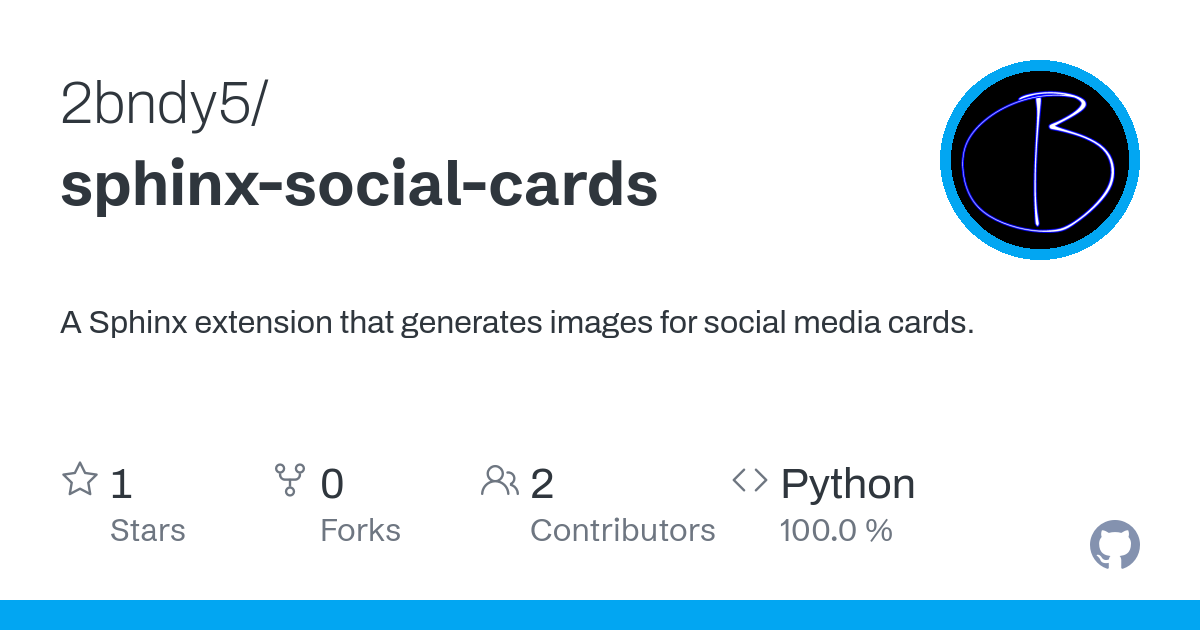This screenshot has height=630, width=1200.
Task: Open the 2bndy5 profile avatar
Action: 1040,160
